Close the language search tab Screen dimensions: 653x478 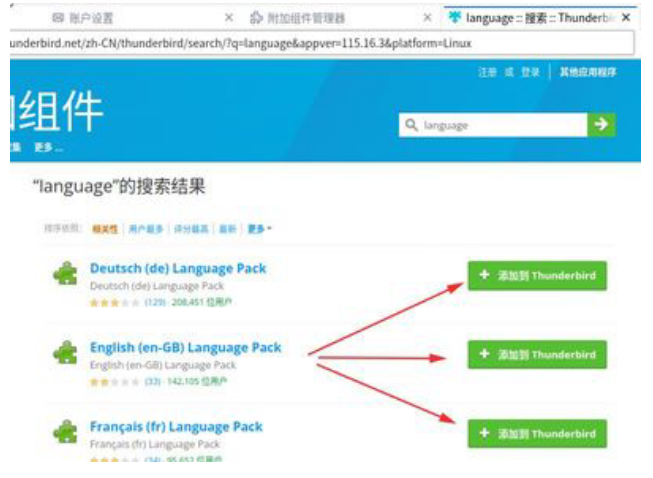pos(626,17)
